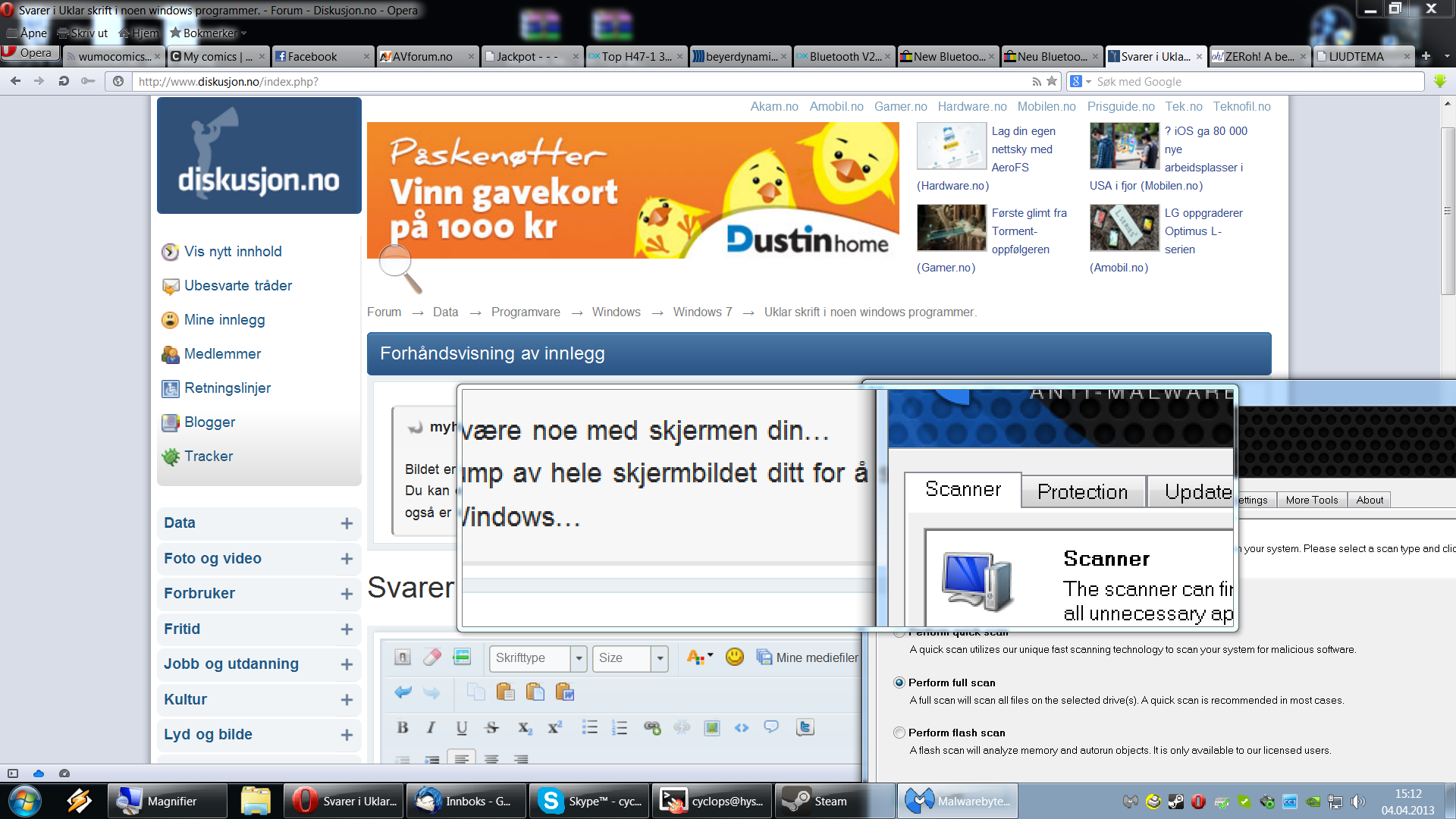This screenshot has height=819, width=1456.
Task: Insert a link with the chain icon
Action: [651, 727]
